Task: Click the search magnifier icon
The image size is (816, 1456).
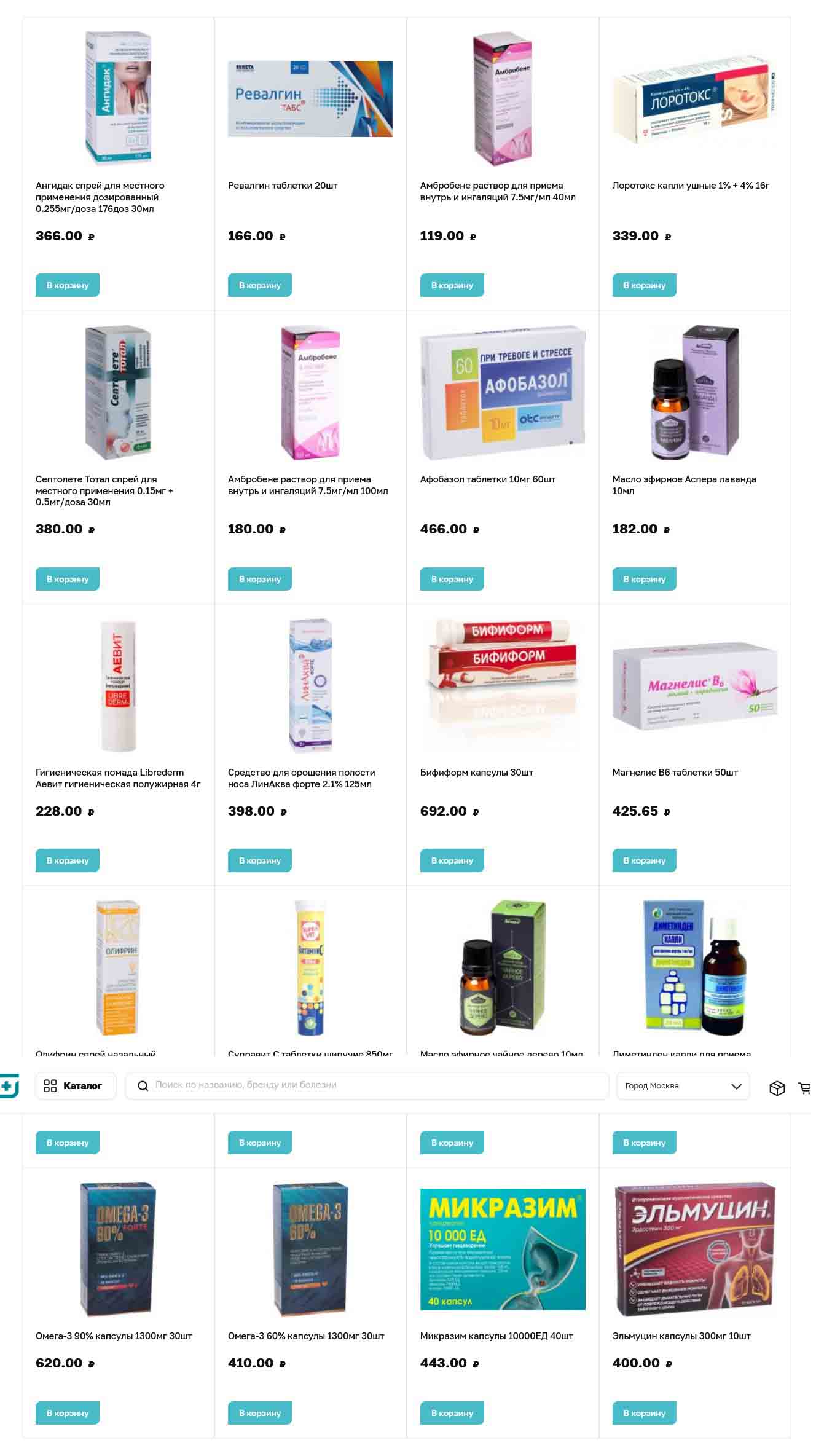Action: pyautogui.click(x=143, y=1086)
